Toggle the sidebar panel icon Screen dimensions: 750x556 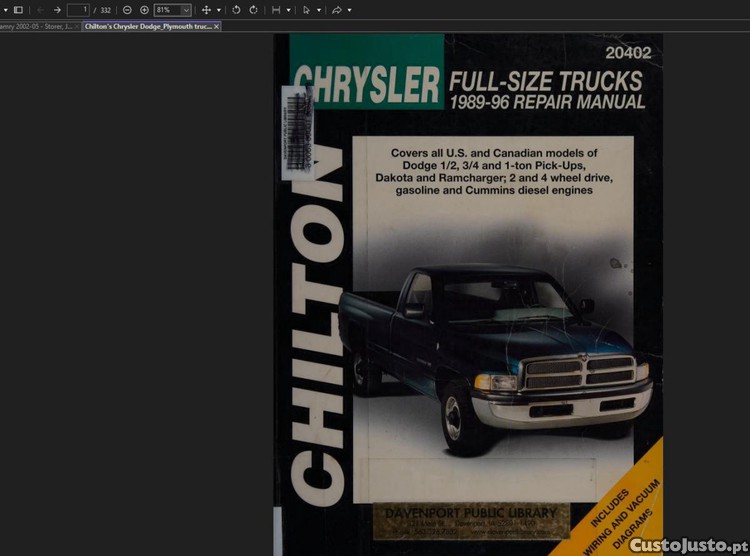18,9
